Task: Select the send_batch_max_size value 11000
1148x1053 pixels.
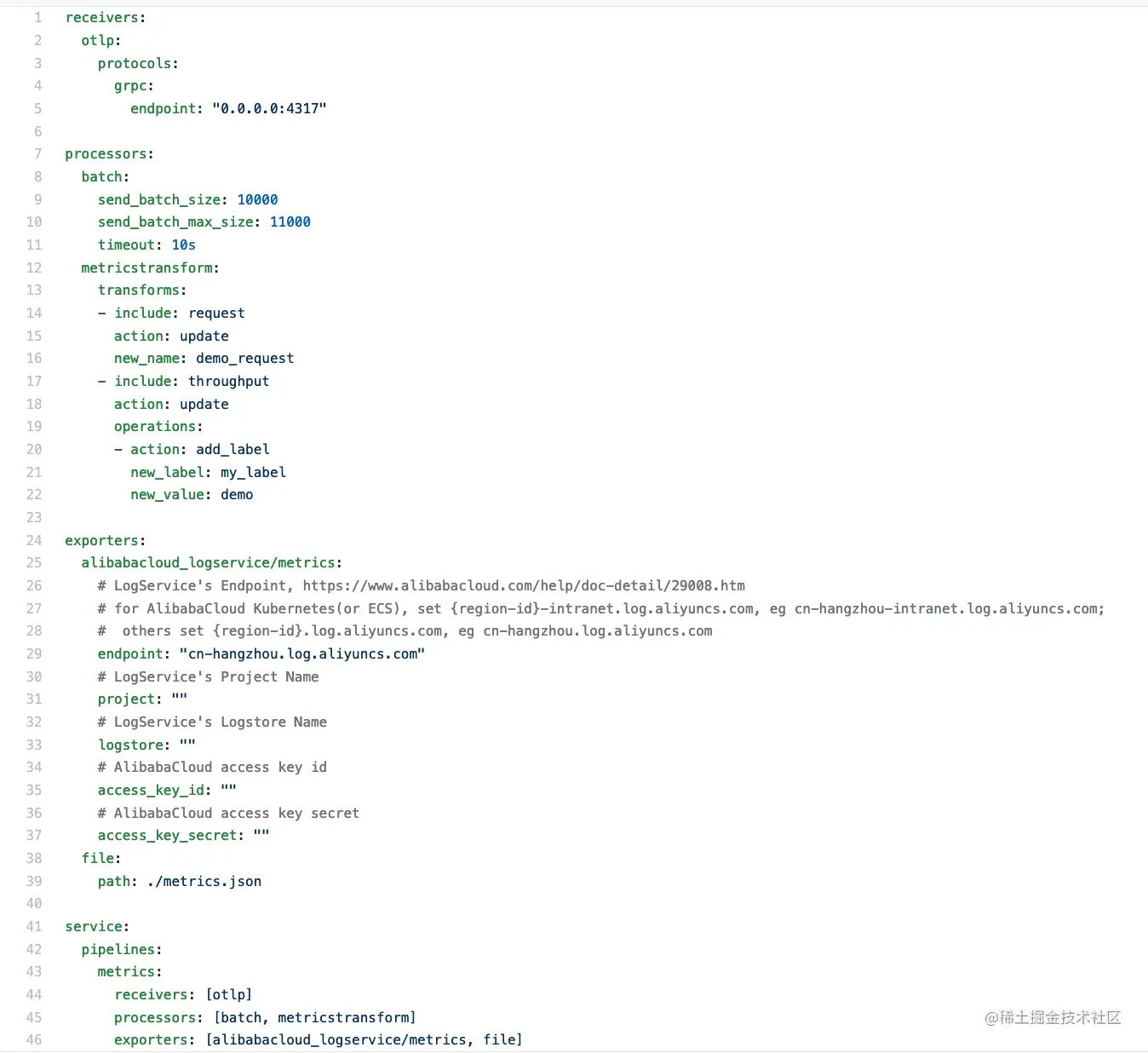Action: click(x=290, y=222)
